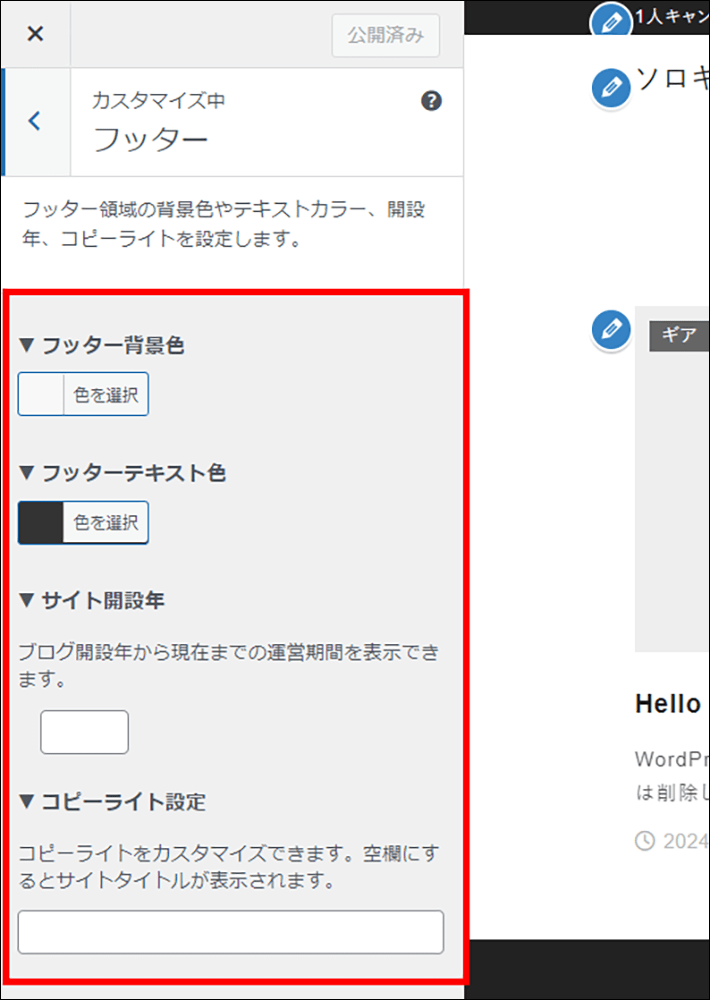Focus the サイト開設年 year input field
Image resolution: width=710 pixels, height=1000 pixels.
pyautogui.click(x=84, y=732)
